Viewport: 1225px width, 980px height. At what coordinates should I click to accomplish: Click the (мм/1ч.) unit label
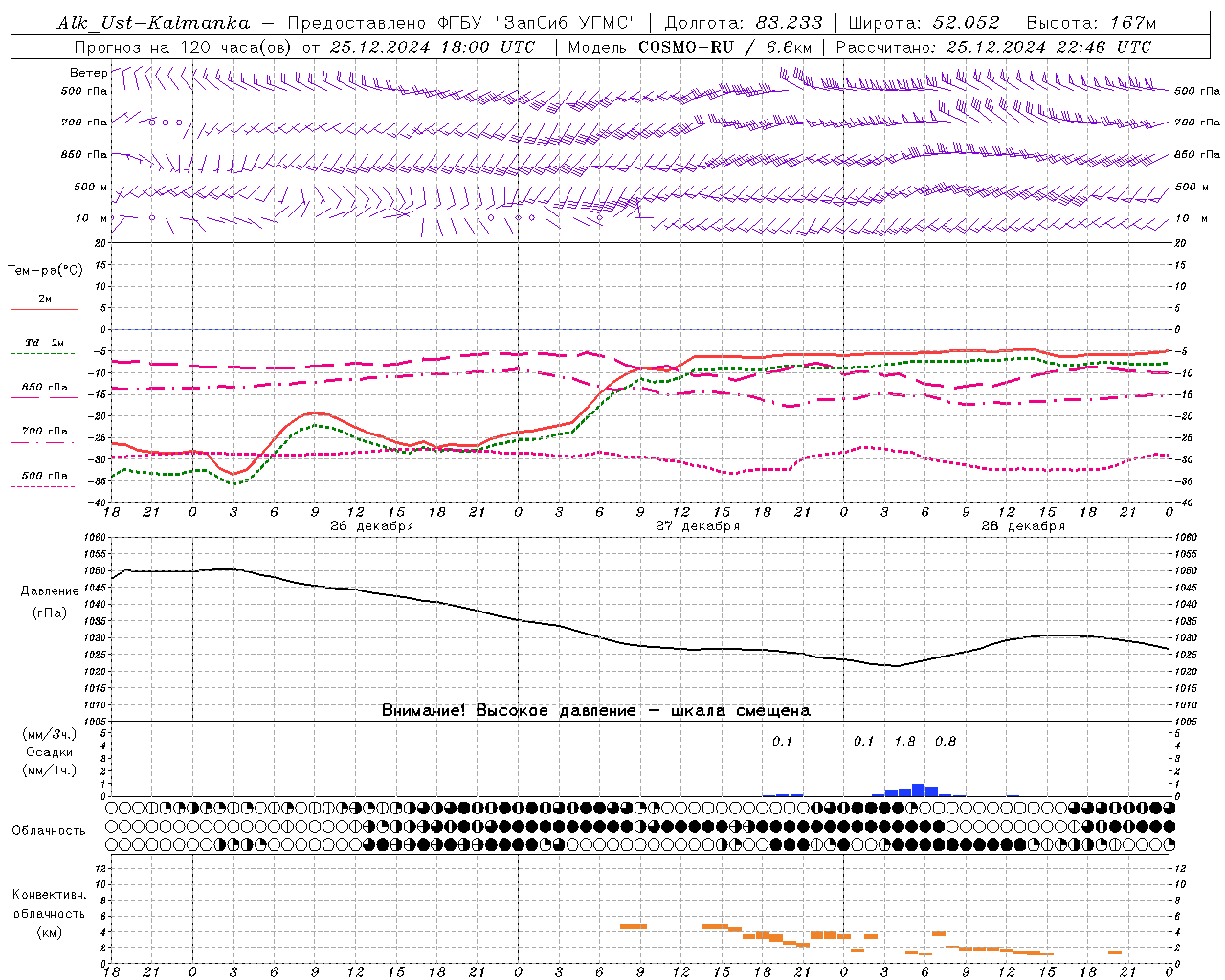coord(50,770)
